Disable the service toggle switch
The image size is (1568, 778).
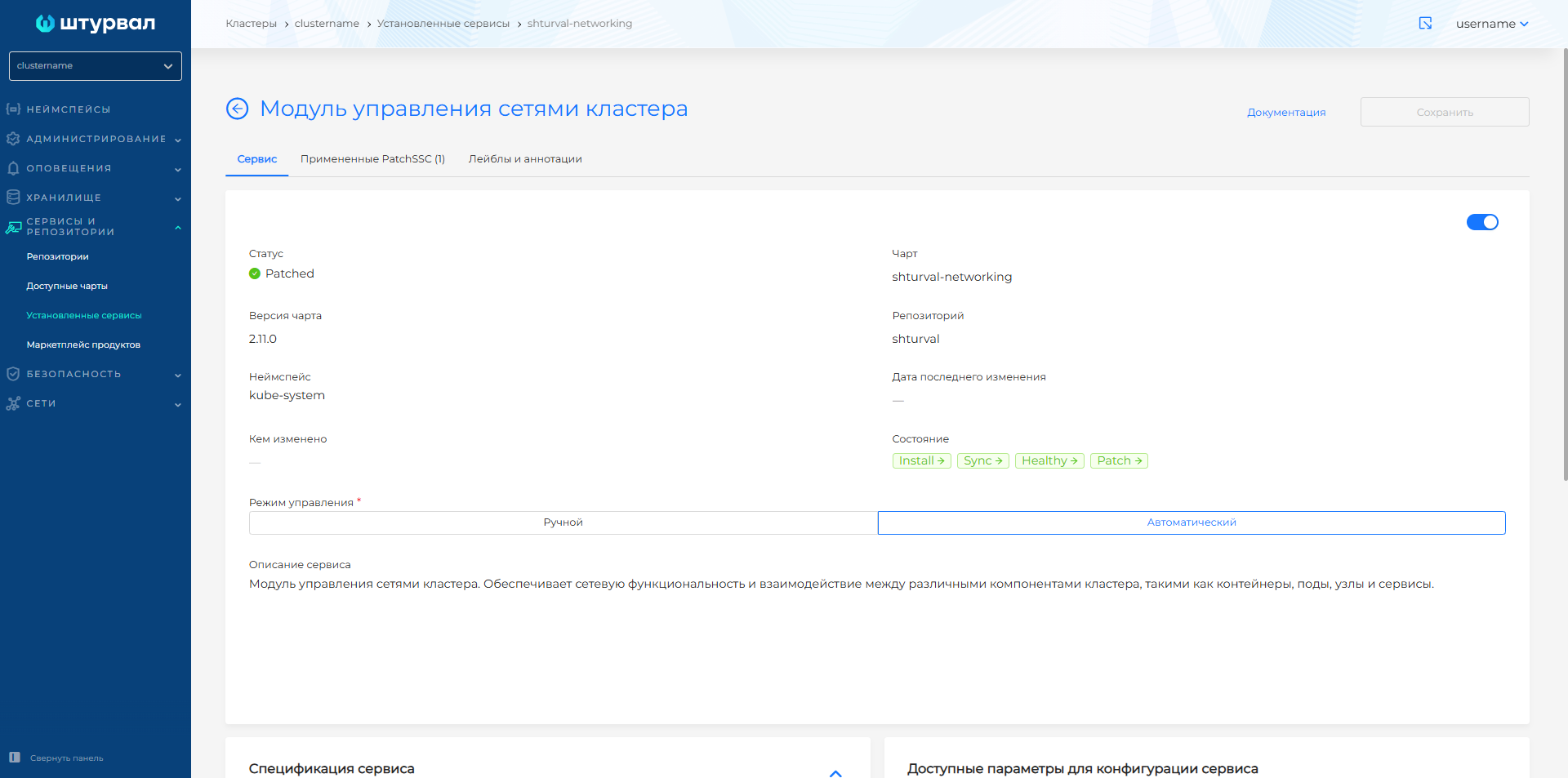tap(1482, 221)
